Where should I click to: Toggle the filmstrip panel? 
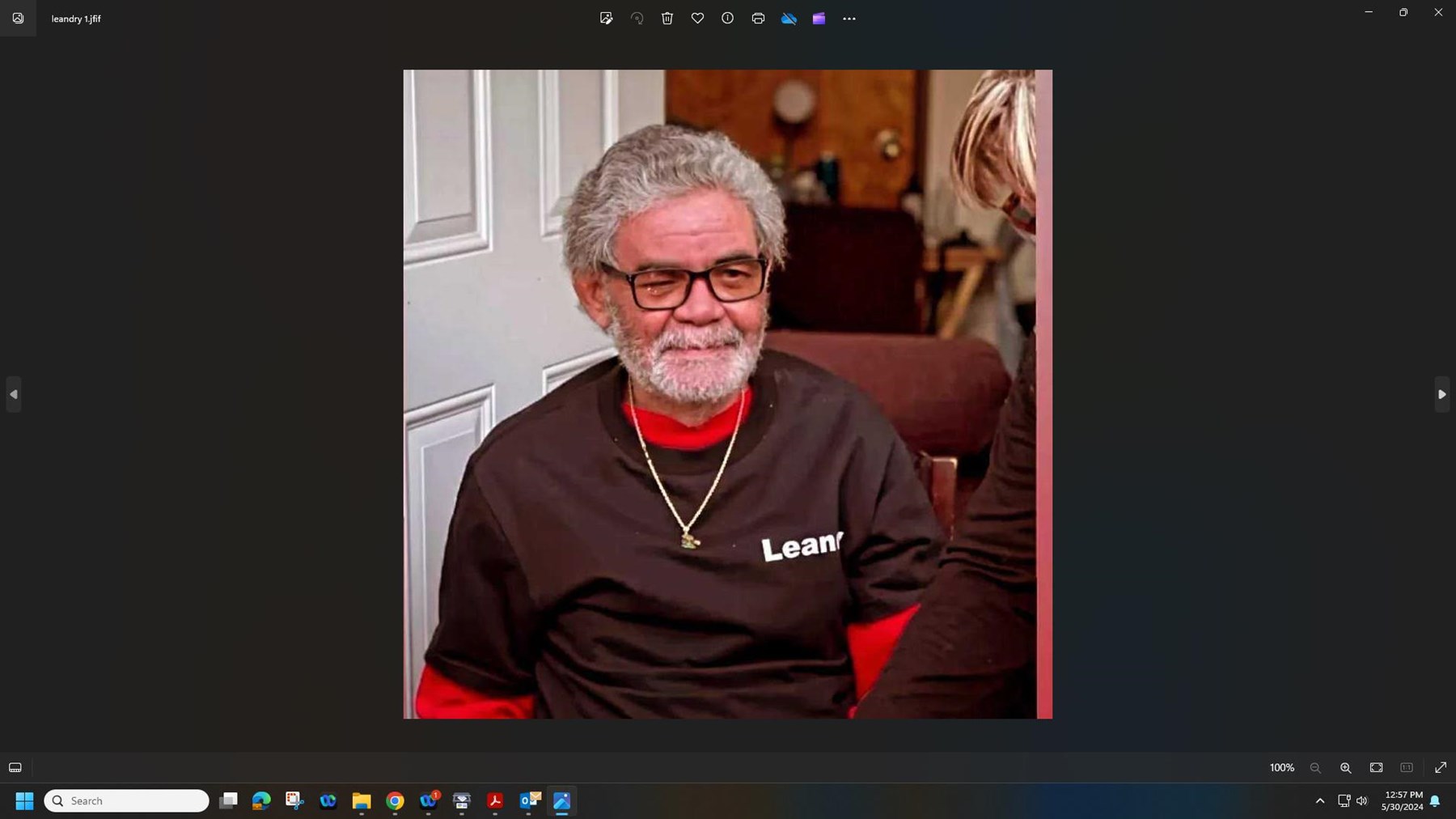coord(15,767)
